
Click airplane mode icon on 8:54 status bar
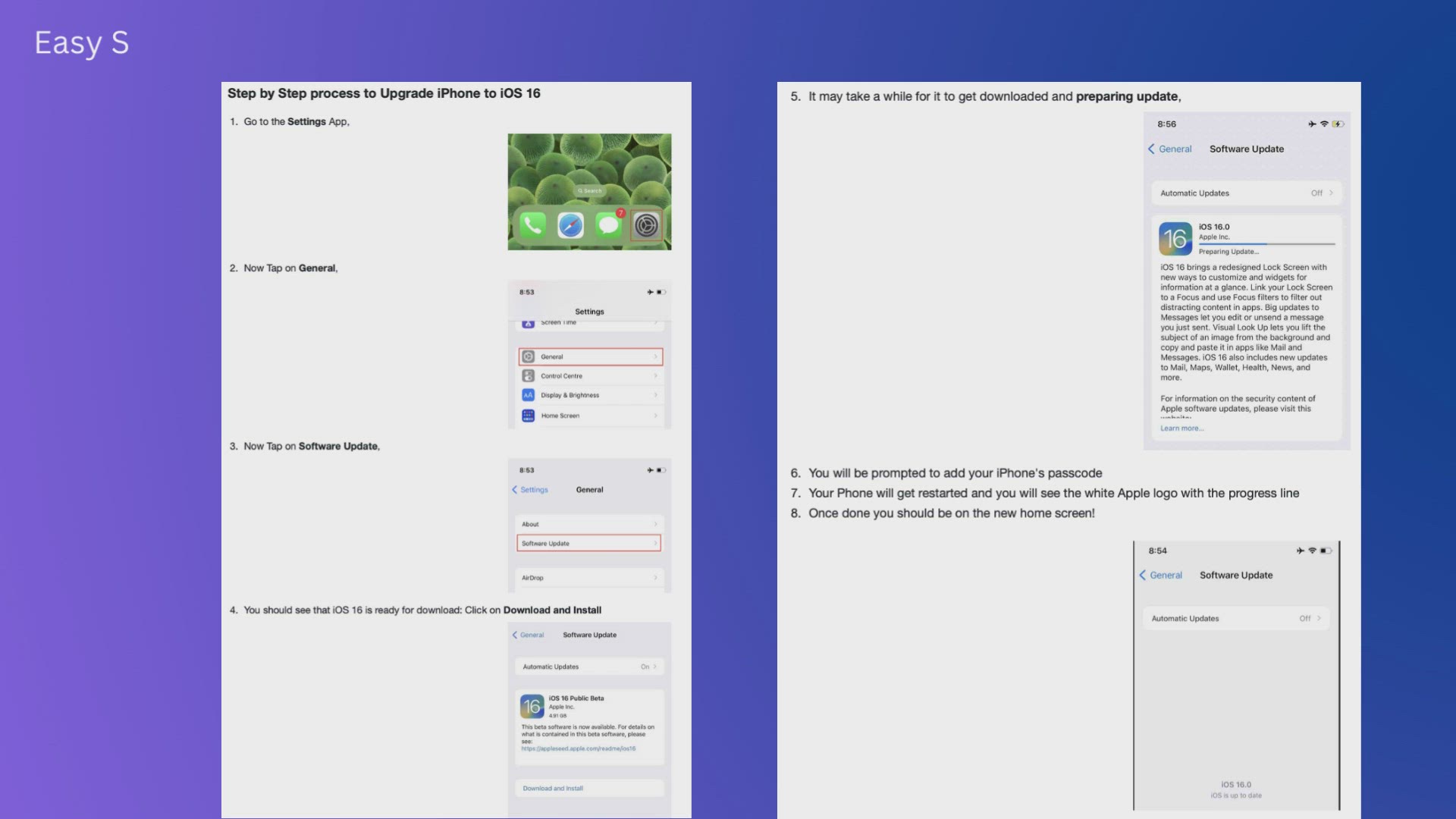(x=1301, y=551)
